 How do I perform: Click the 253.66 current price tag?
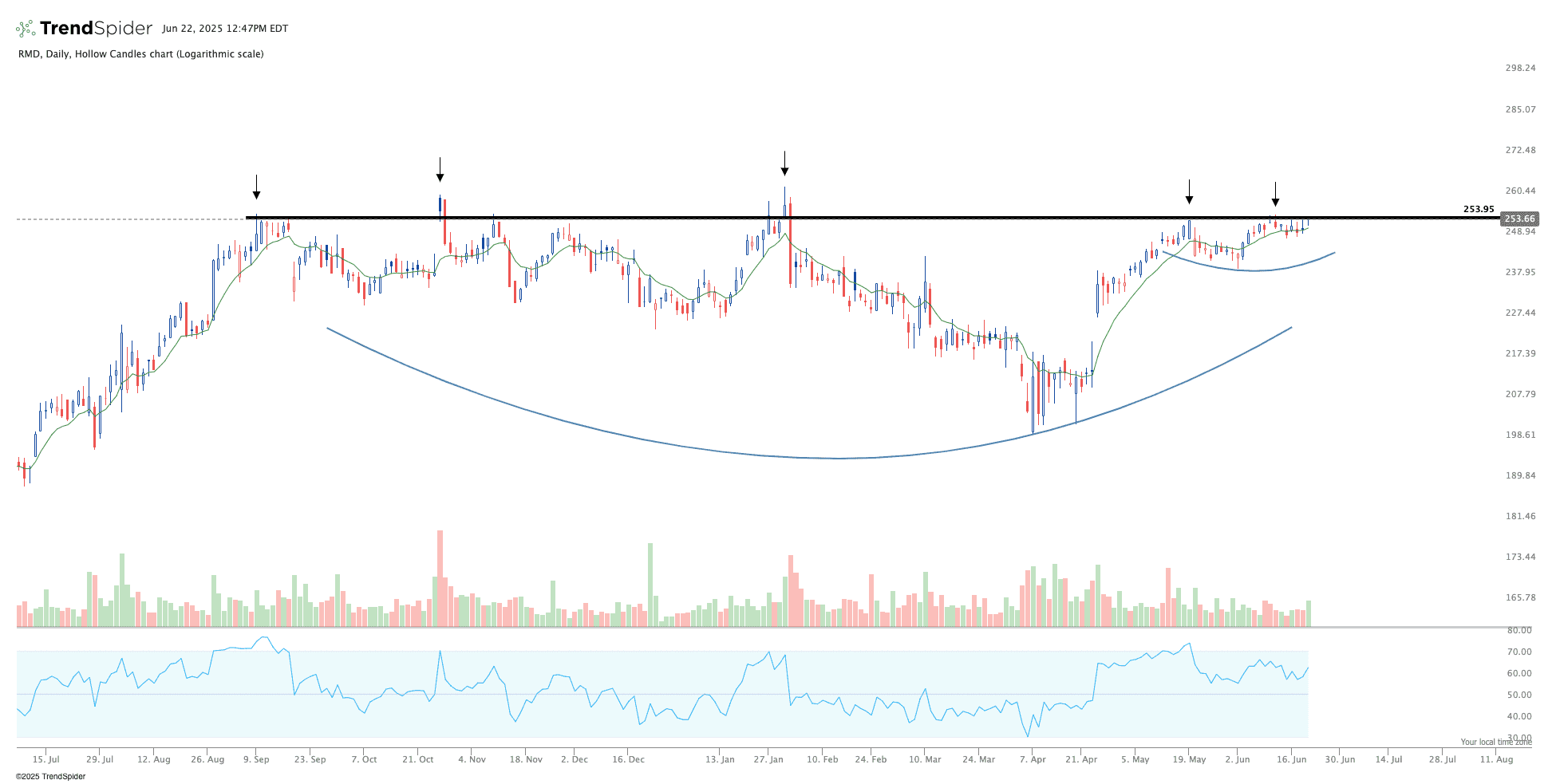(1518, 219)
